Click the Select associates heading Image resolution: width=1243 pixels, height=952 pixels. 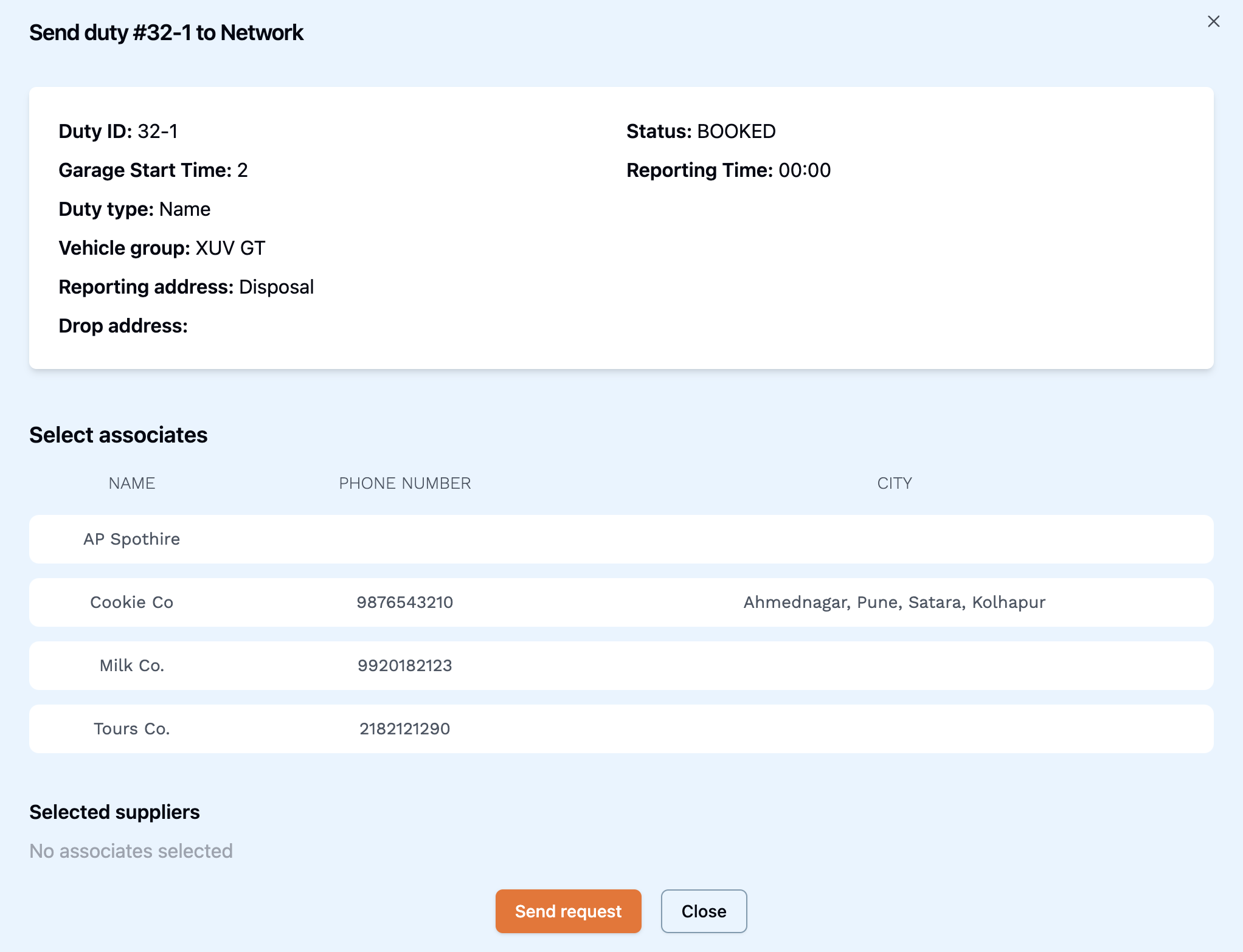(118, 435)
